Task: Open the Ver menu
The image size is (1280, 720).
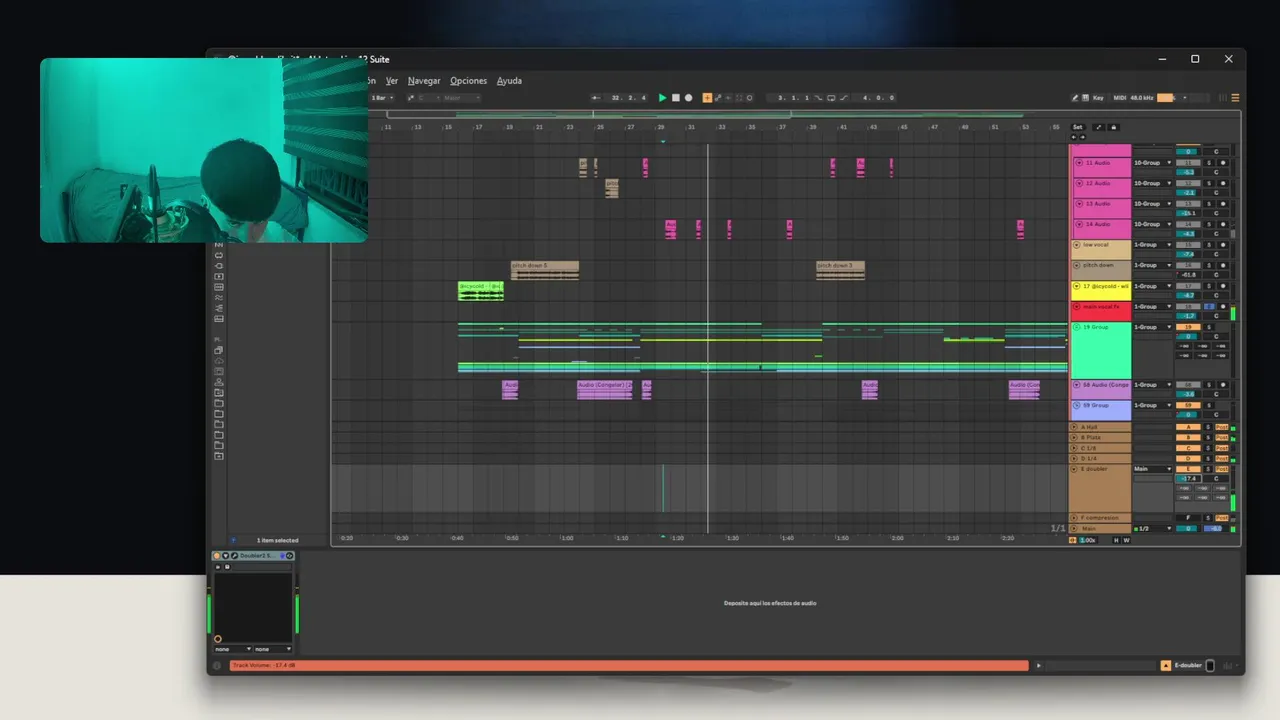Action: tap(392, 81)
